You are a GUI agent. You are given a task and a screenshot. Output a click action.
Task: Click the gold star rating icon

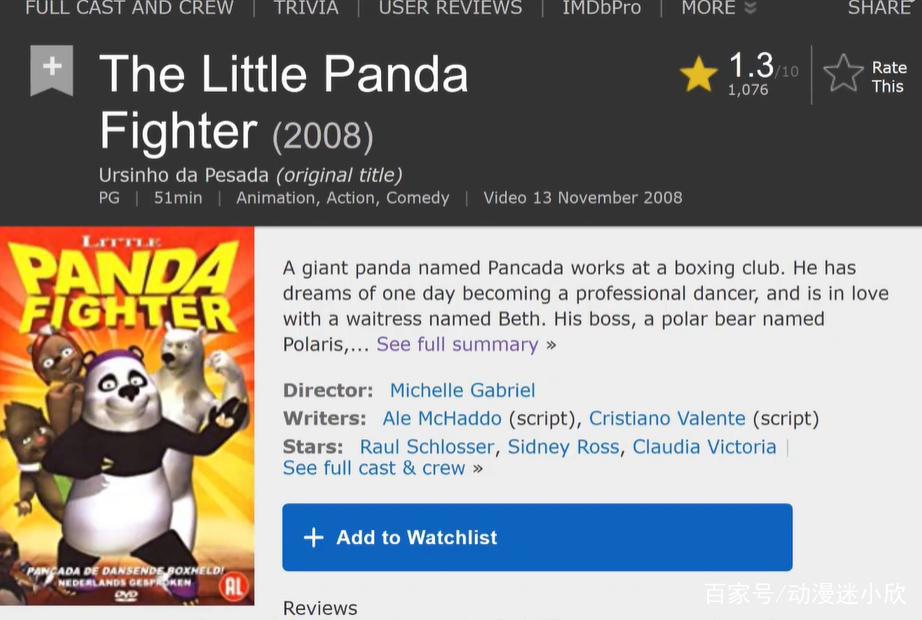coord(699,74)
